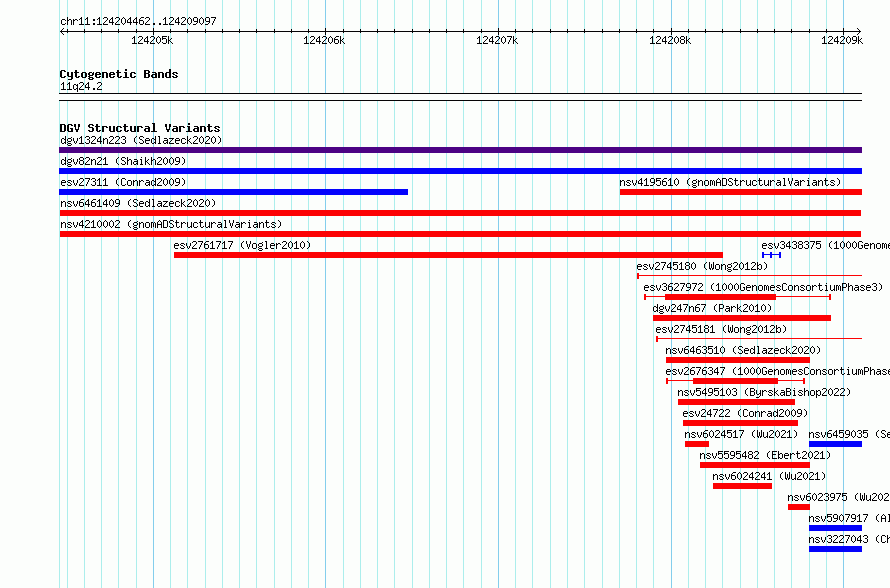Open the nsv3227043 label
Screen dimensions: 890x588
[849, 539]
